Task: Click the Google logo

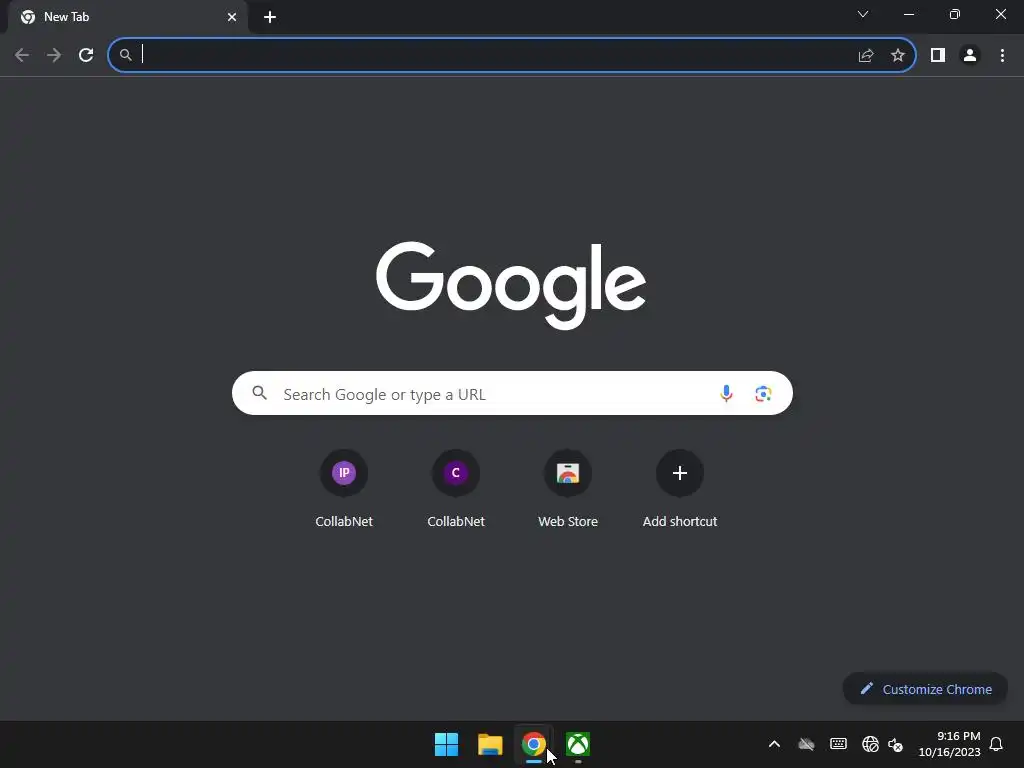Action: 511,285
